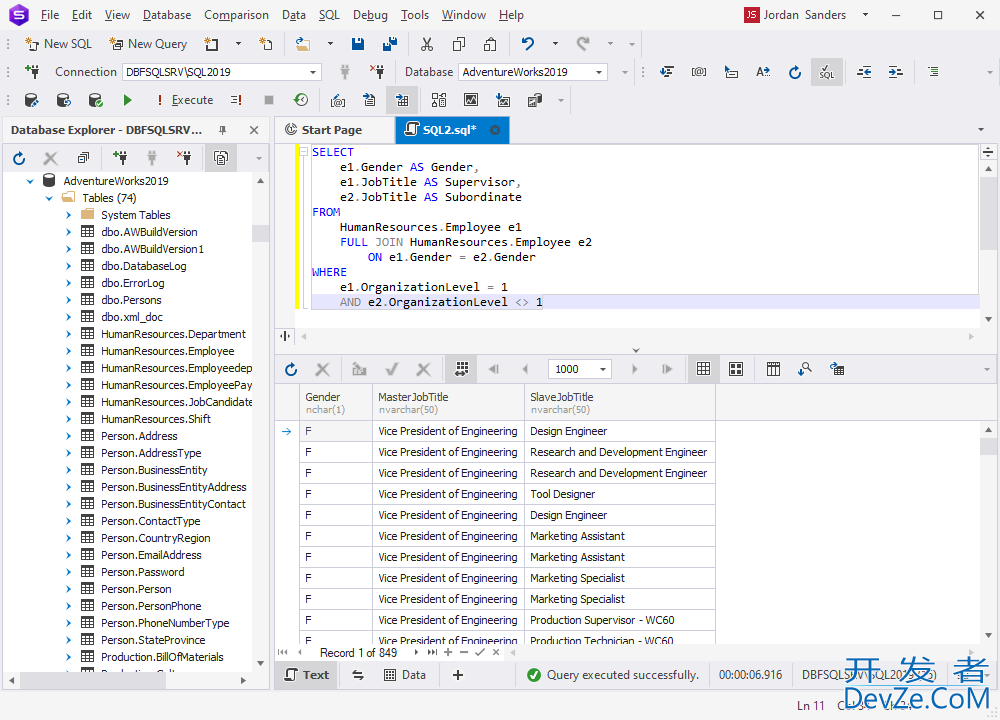Click the export data icon in results toolbar
Viewport: 1000px width, 720px height.
pos(837,369)
